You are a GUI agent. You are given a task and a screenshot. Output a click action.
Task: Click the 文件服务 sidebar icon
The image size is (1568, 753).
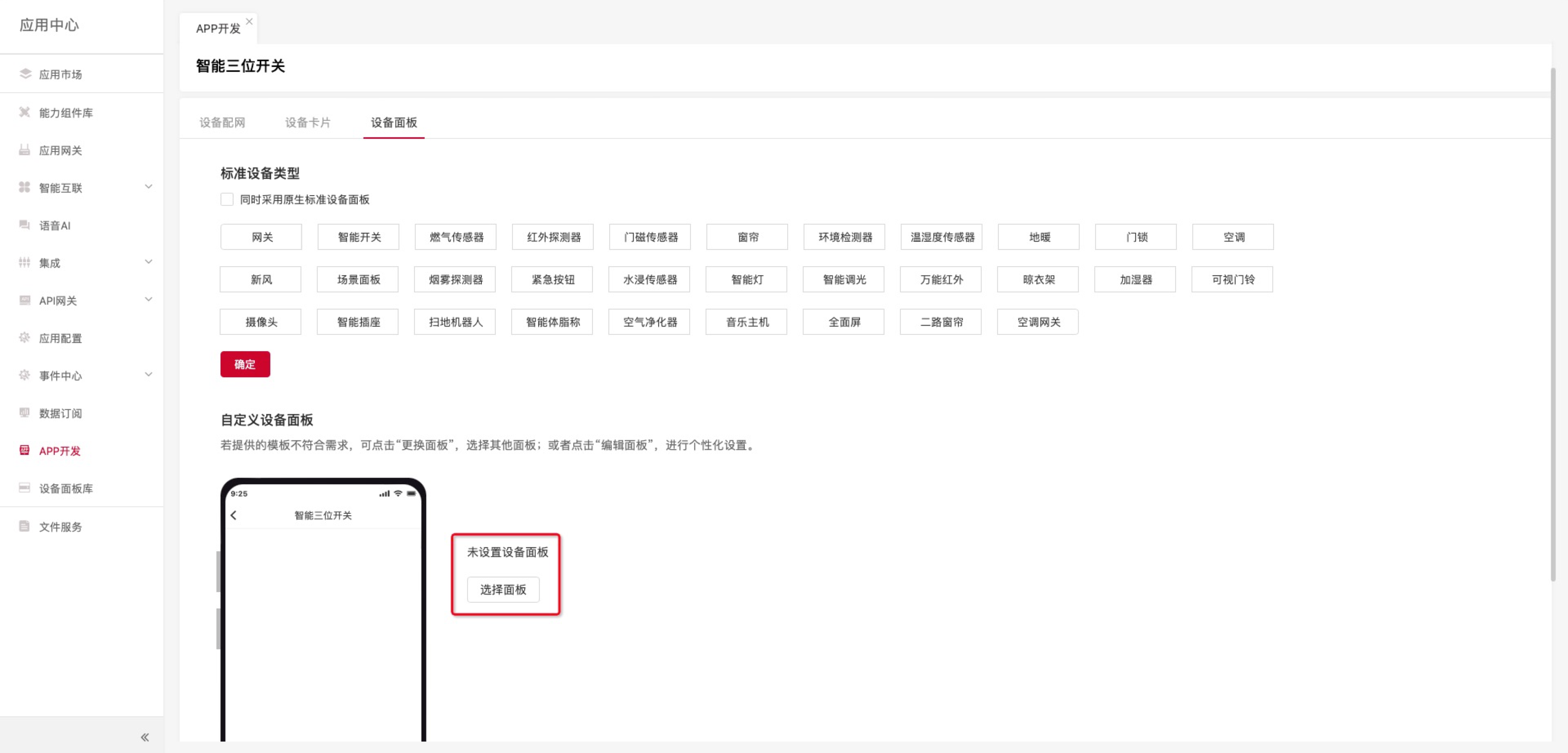(x=24, y=526)
